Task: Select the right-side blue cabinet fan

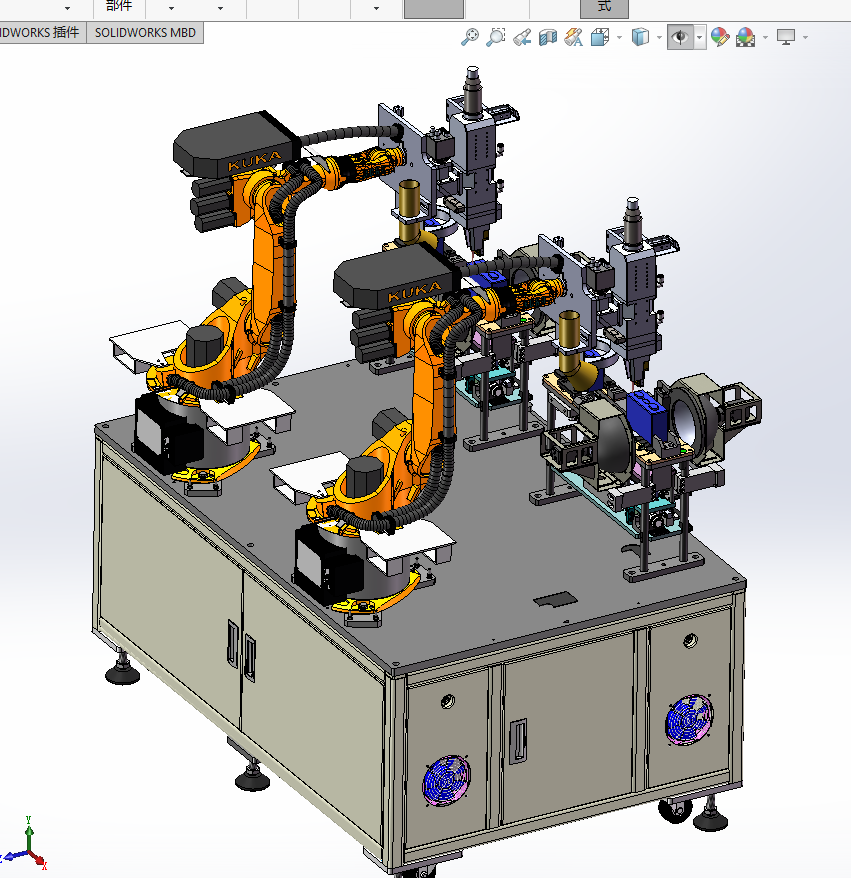Action: (689, 720)
